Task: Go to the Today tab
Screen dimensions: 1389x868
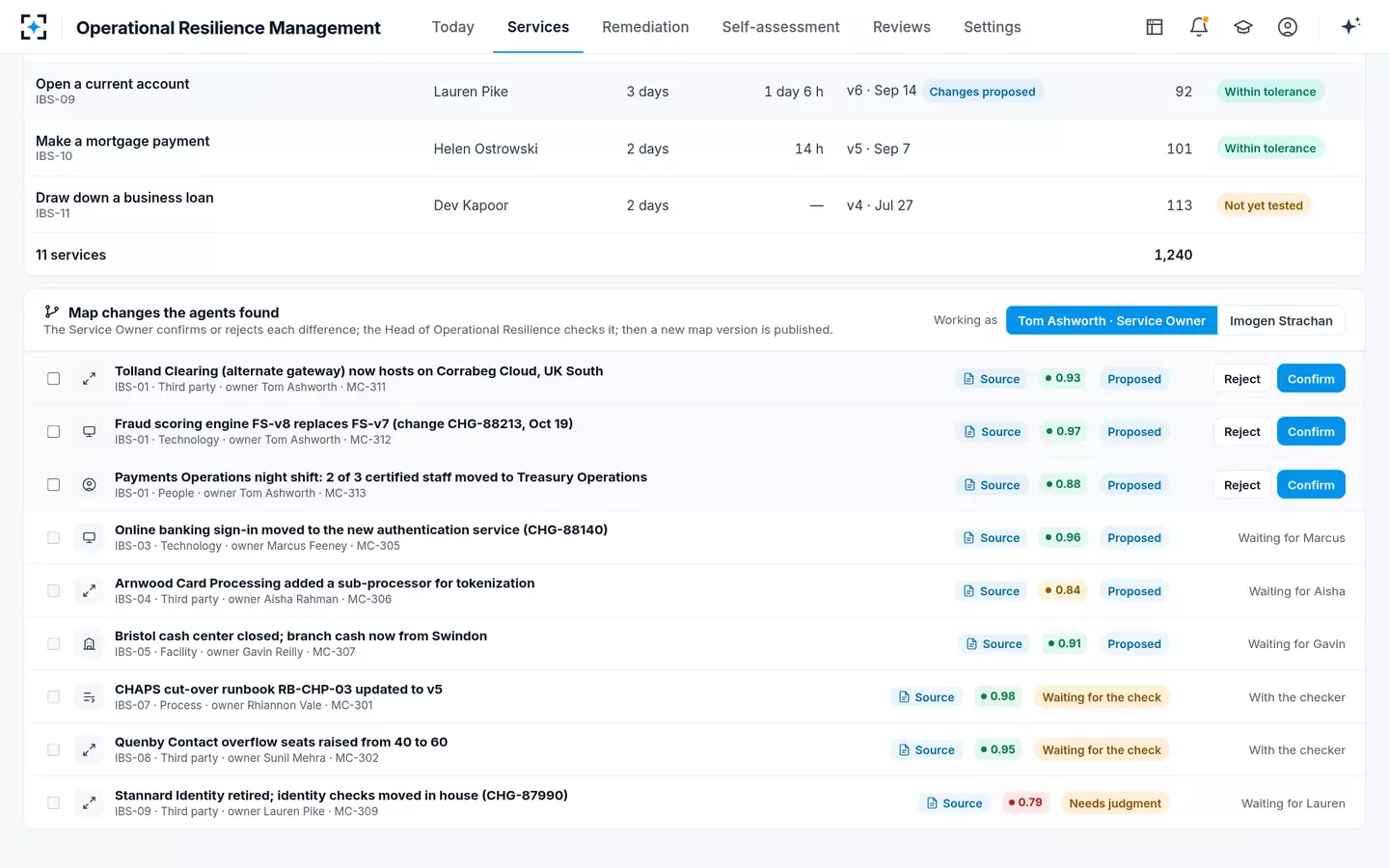Action: pos(453,27)
